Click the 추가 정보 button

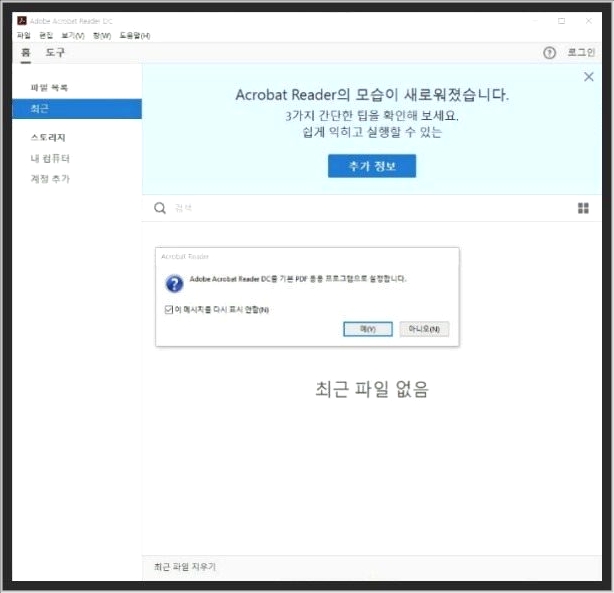[x=372, y=166]
